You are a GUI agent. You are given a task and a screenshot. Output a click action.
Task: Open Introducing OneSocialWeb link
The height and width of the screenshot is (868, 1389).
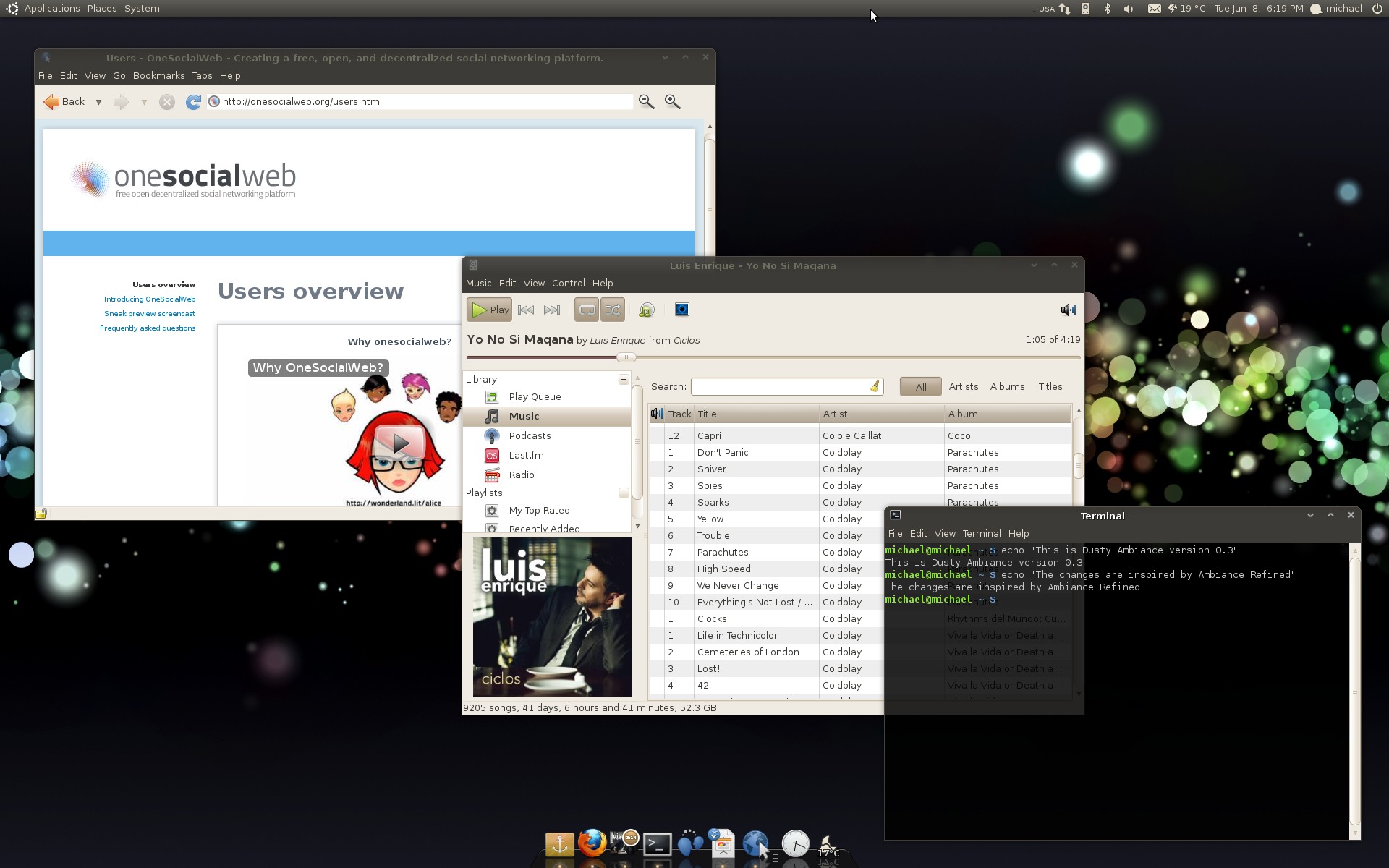tap(150, 299)
